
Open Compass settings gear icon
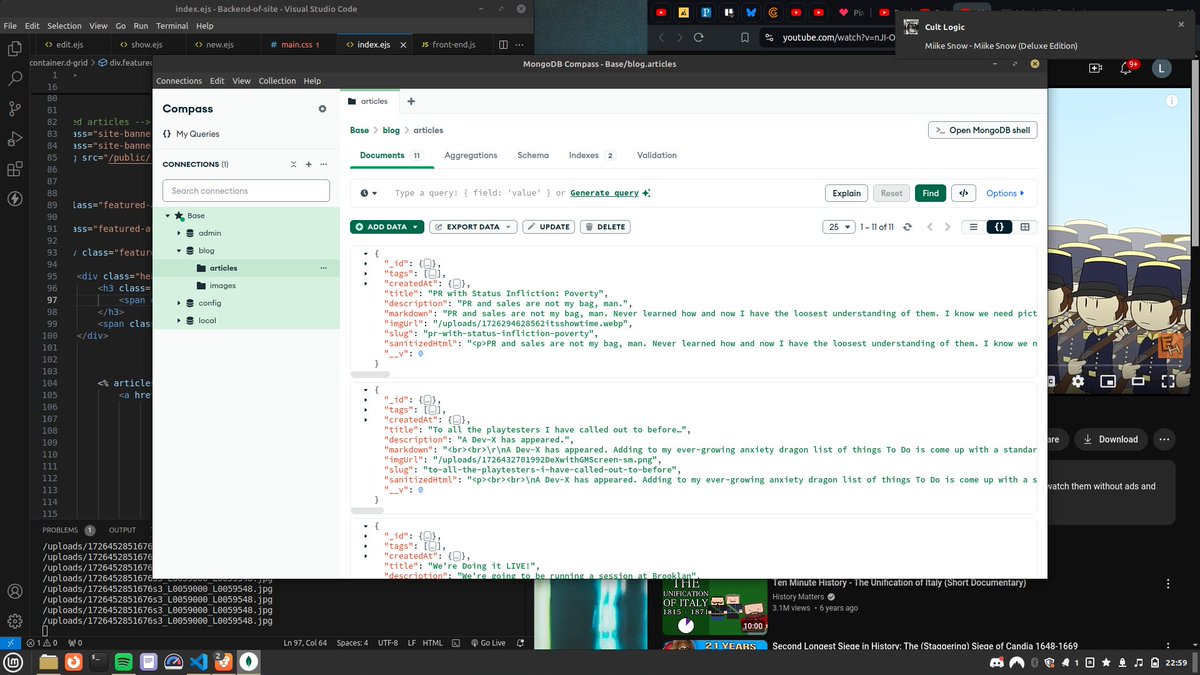(322, 109)
